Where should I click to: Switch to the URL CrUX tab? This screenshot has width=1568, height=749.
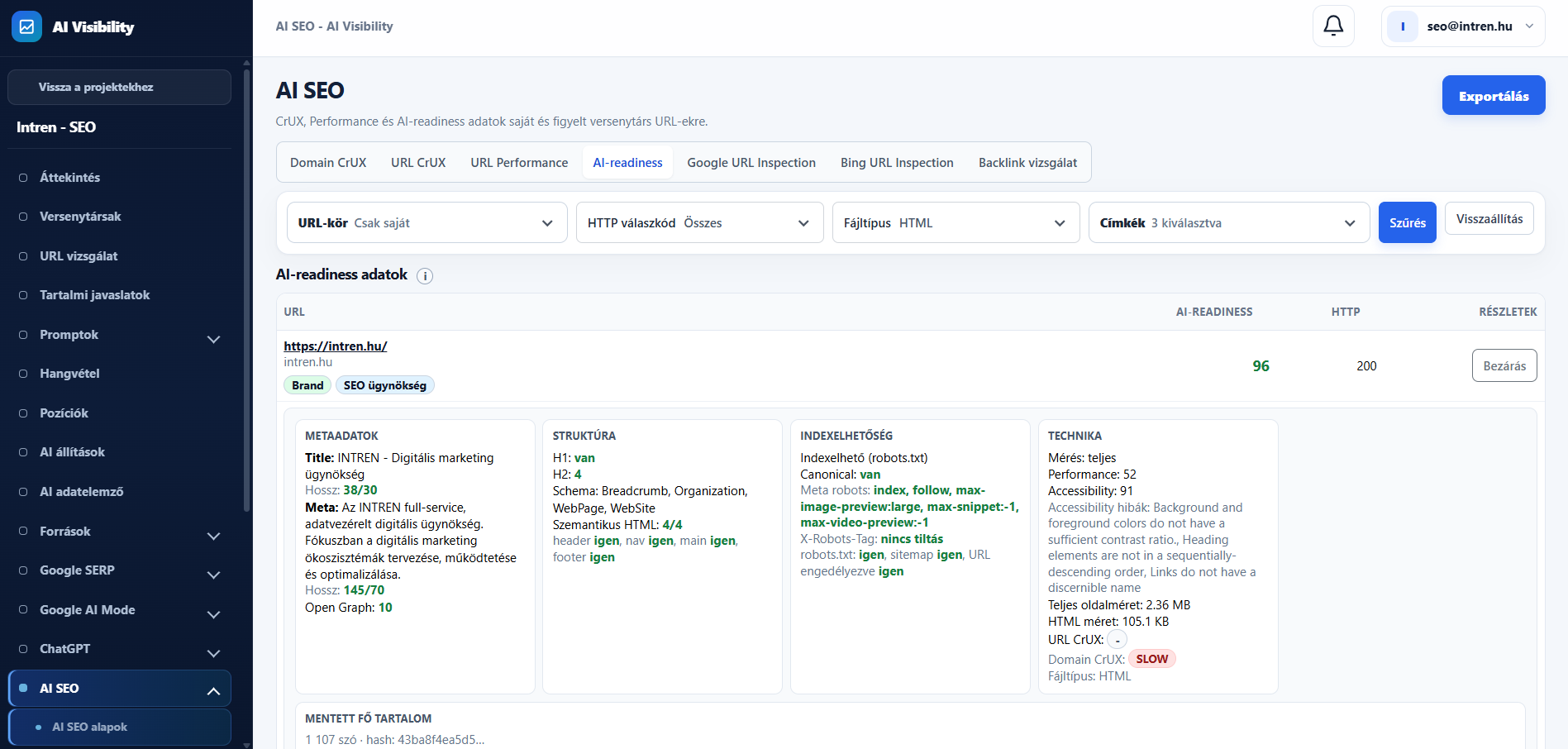418,162
